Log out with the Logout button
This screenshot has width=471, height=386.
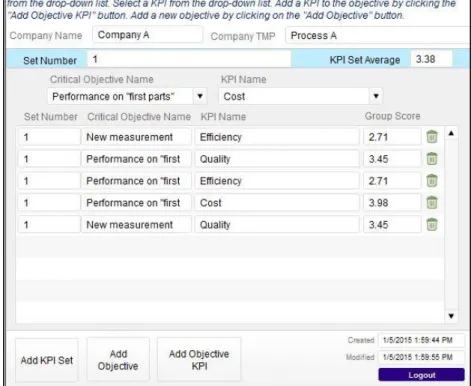421,375
